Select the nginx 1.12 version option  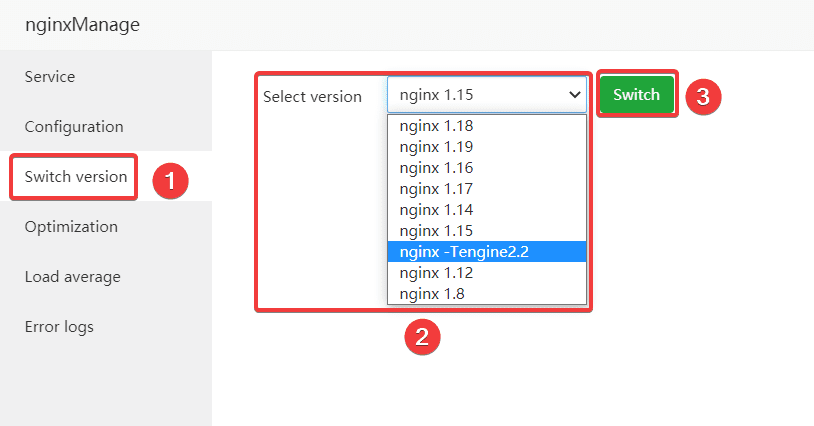coord(436,273)
